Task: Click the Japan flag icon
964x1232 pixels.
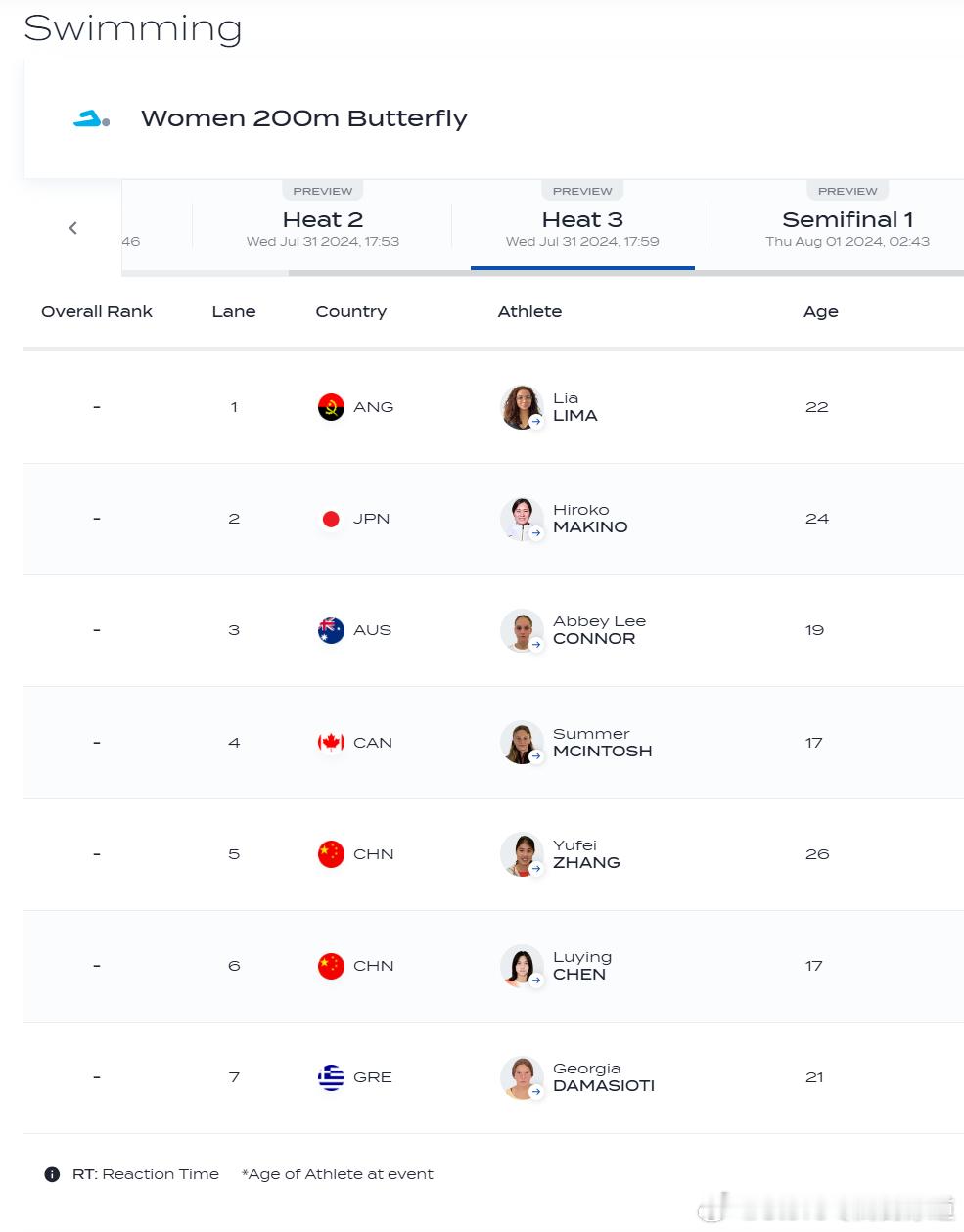Action: (x=331, y=519)
